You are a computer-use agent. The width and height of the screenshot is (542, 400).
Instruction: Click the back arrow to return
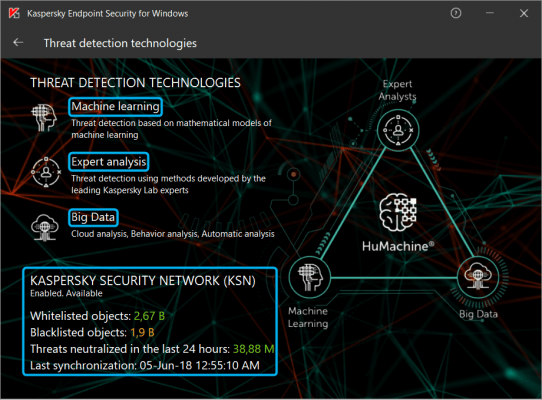18,43
